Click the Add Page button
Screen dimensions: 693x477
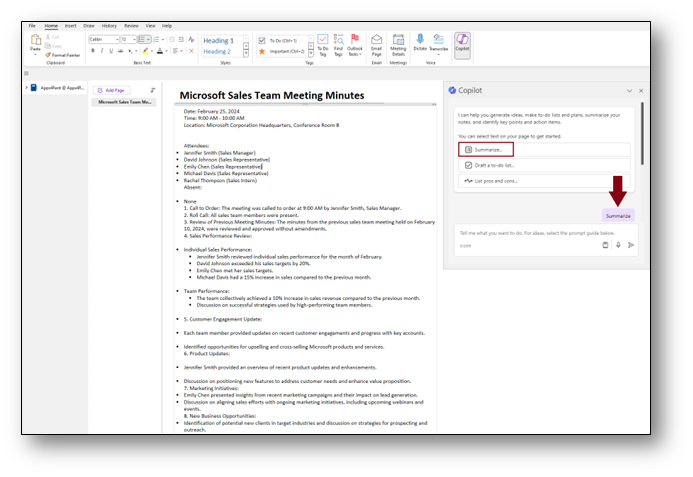click(111, 90)
